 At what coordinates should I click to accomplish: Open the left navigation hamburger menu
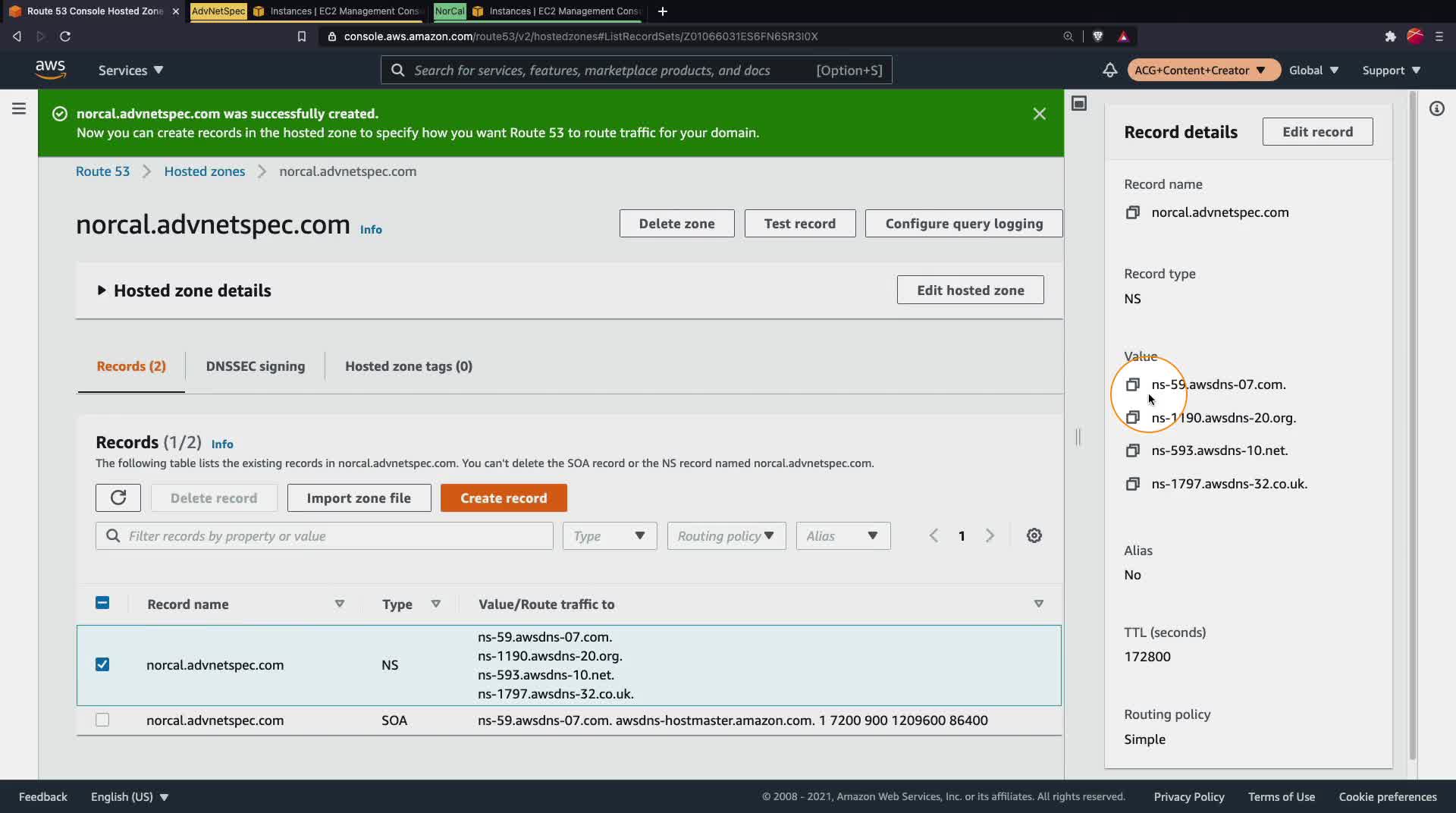click(x=19, y=108)
